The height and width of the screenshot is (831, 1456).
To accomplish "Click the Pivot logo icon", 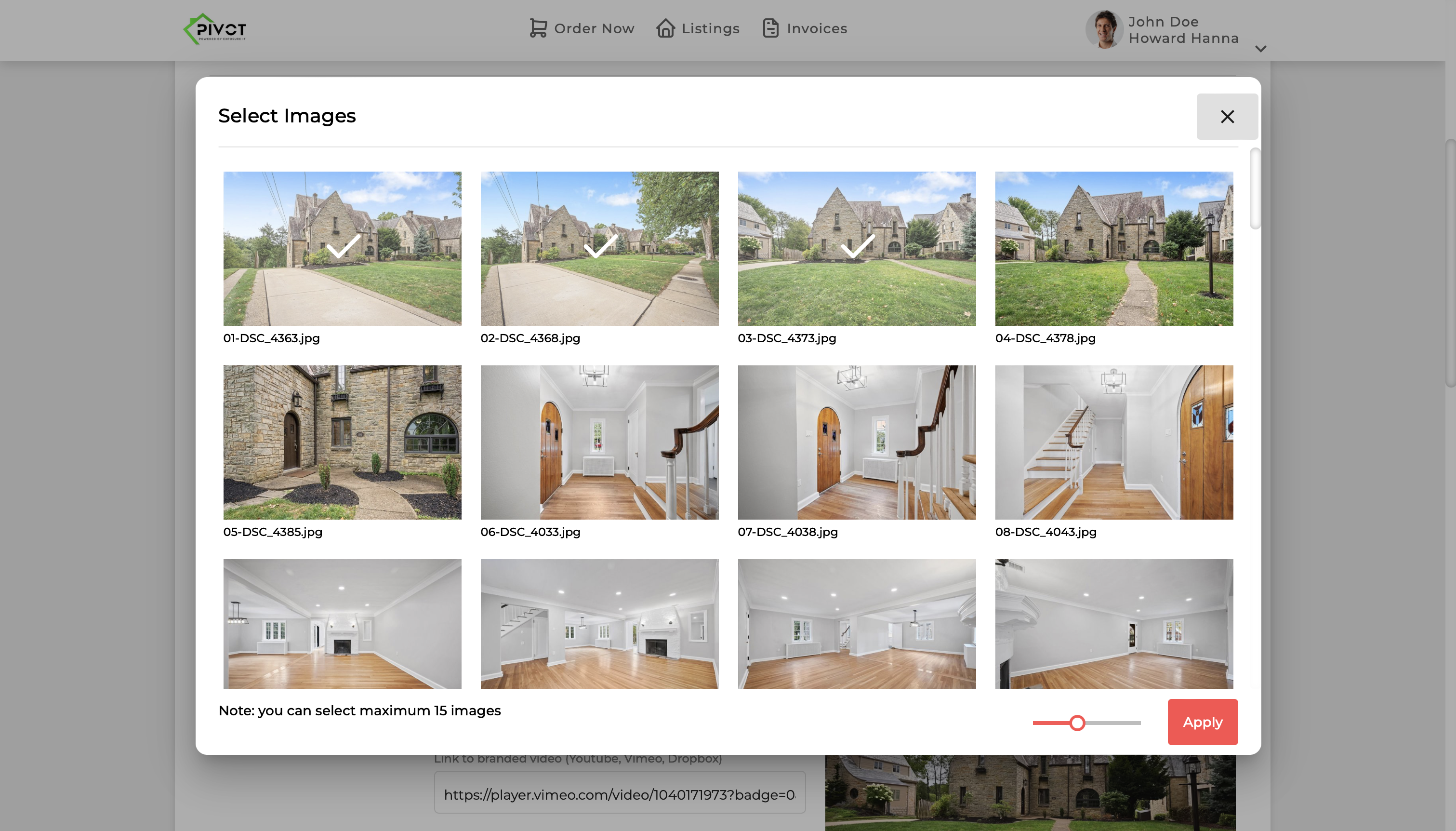I will click(x=215, y=28).
